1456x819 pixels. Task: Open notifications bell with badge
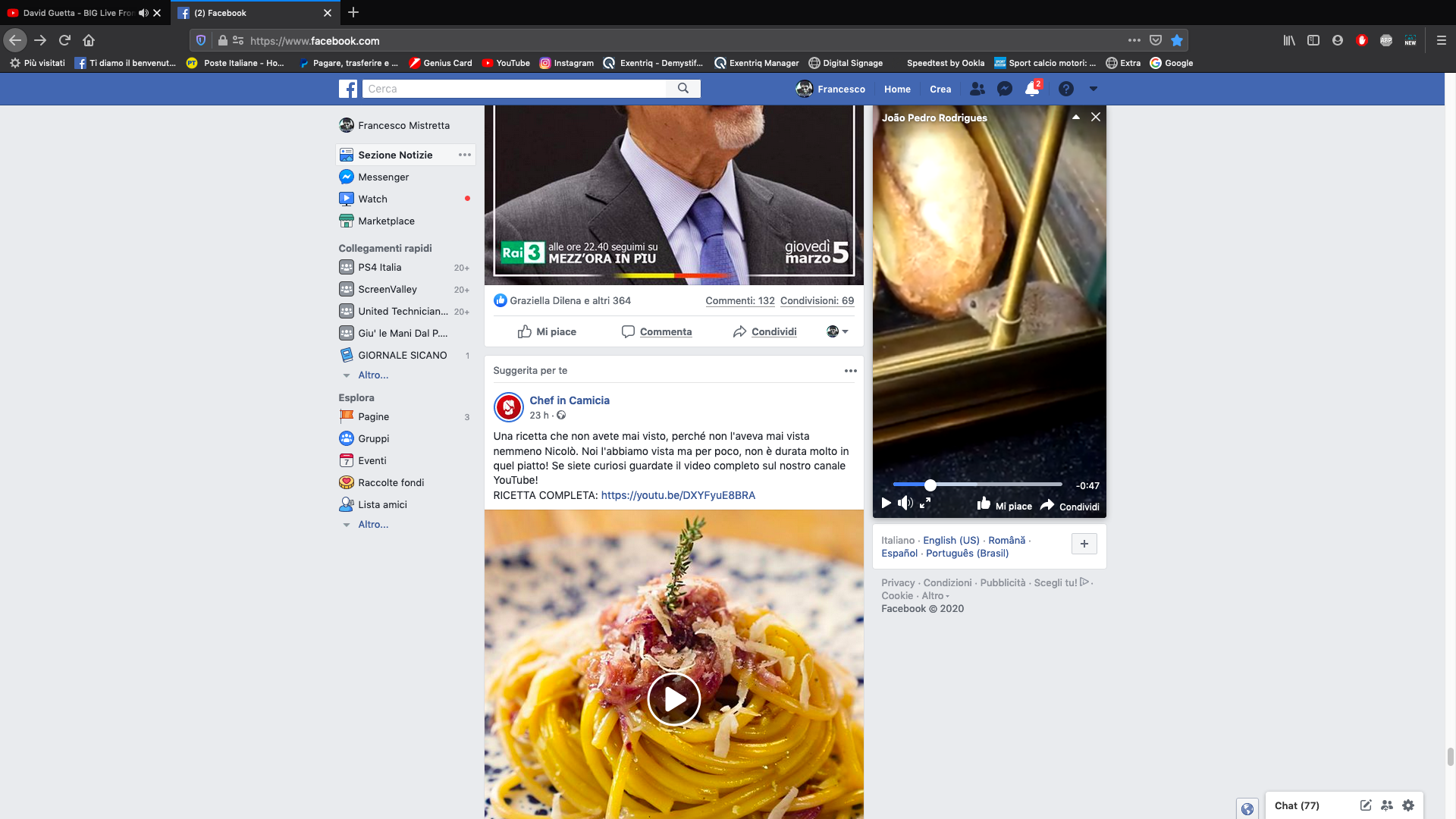1032,89
